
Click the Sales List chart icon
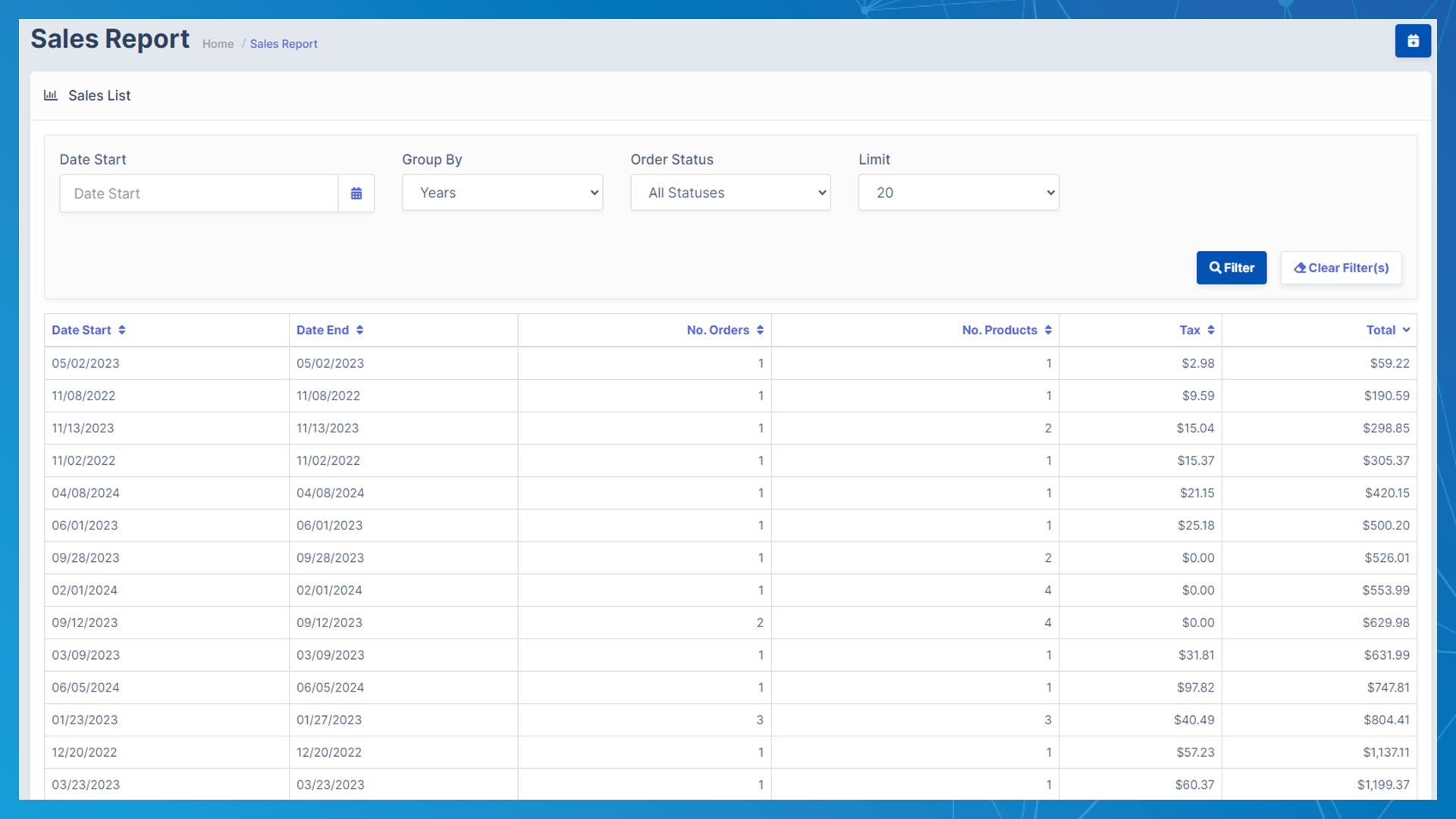tap(51, 96)
